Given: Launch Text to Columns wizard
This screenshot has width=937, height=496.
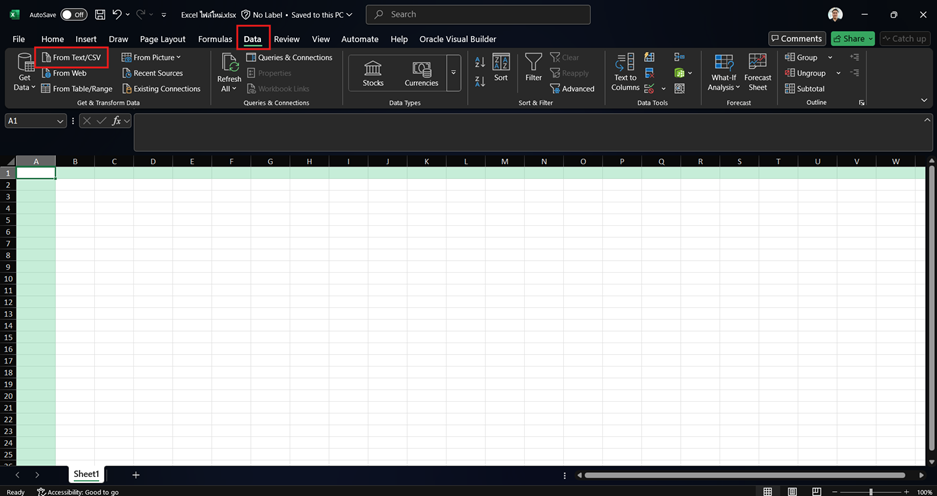Looking at the screenshot, I should [625, 72].
